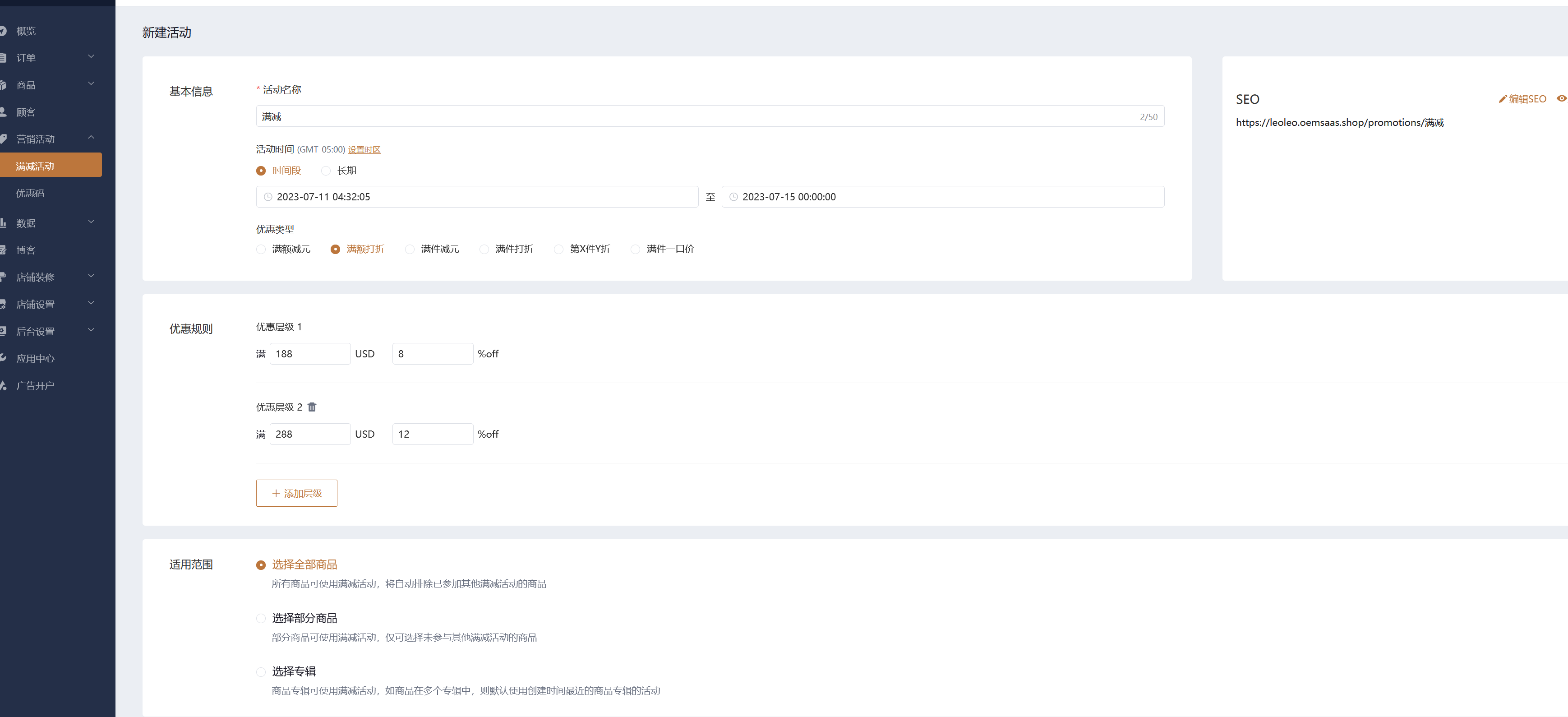Click the products (商品) box icon
Image resolution: width=1568 pixels, height=717 pixels.
point(2,85)
